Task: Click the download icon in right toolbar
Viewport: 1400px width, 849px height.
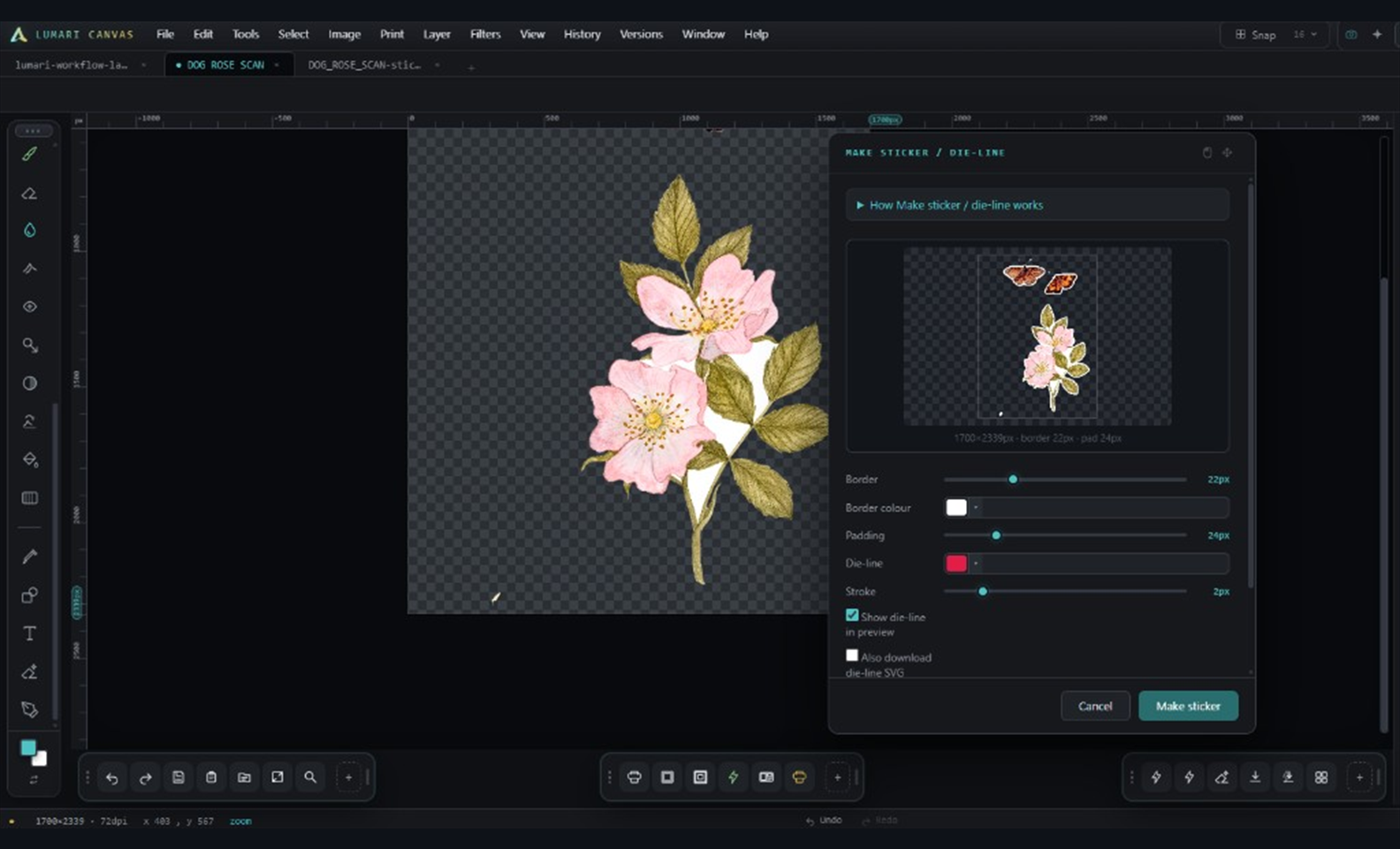Action: click(x=1254, y=777)
